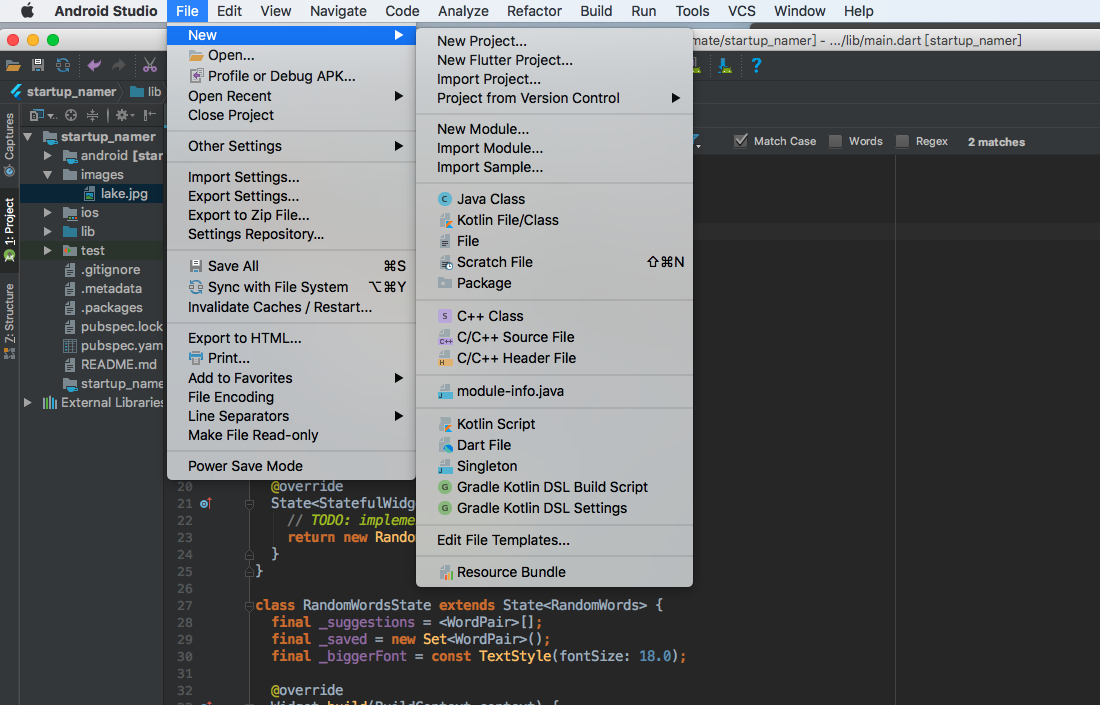Click the Cut scissors toolbar icon
This screenshot has width=1100, height=705.
[x=149, y=65]
